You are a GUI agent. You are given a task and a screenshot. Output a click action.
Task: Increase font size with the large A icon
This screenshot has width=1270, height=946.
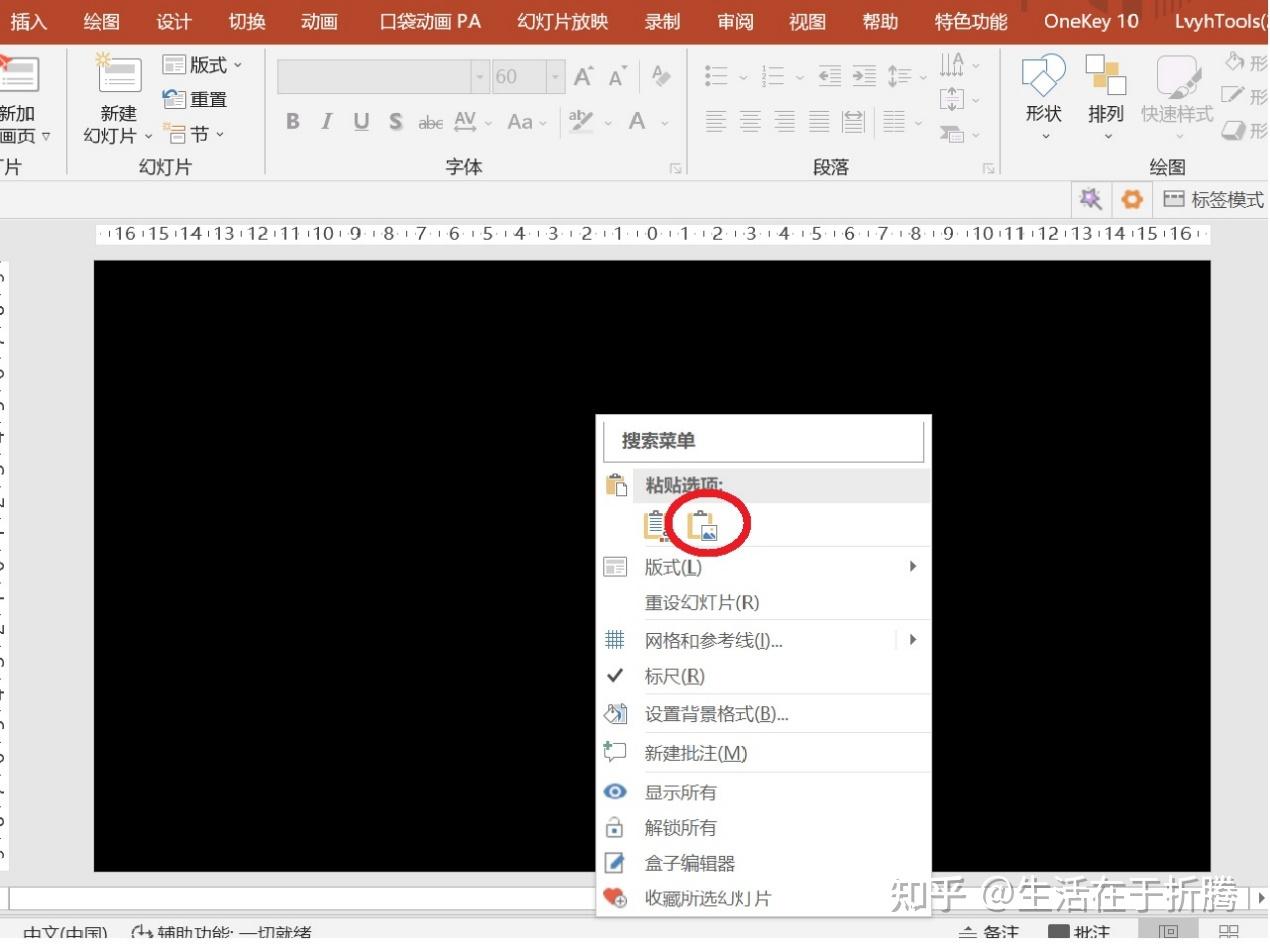tap(584, 76)
